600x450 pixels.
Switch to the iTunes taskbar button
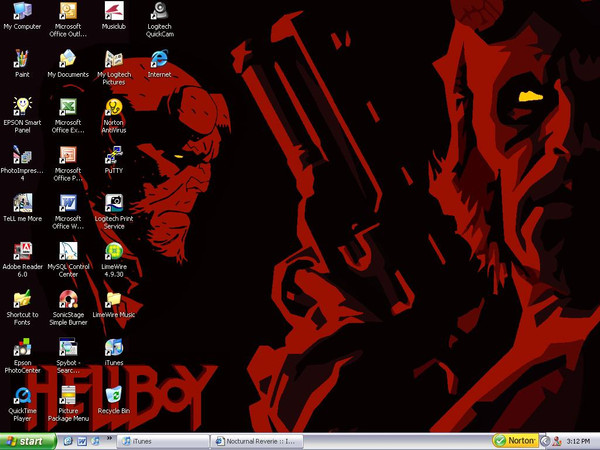tap(163, 441)
